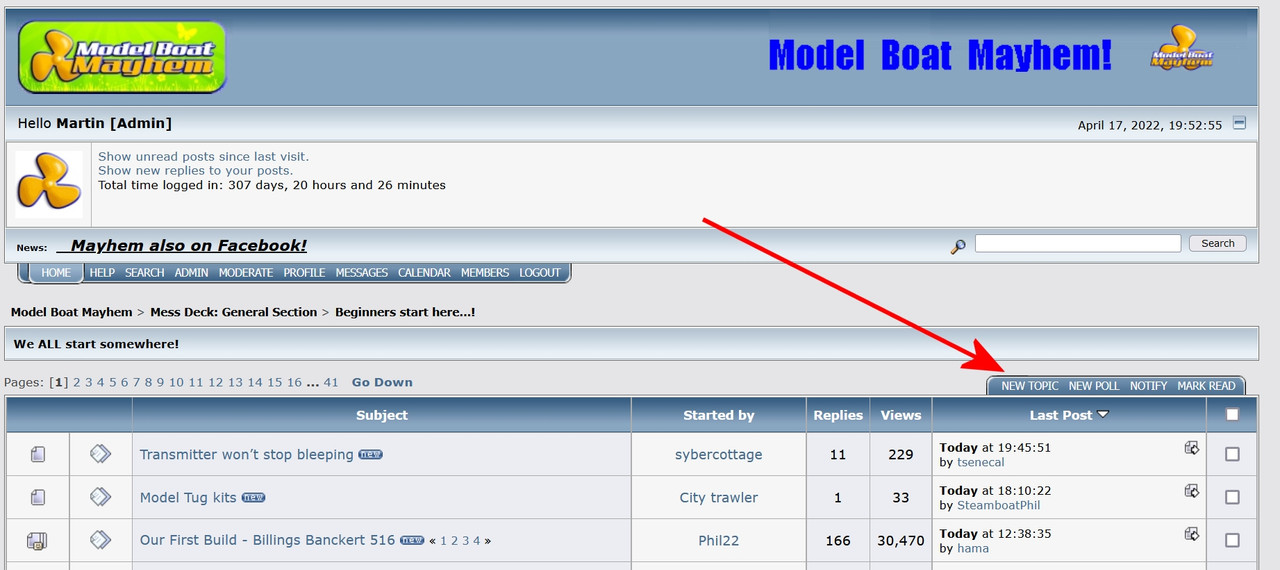1280x570 pixels.
Task: Click the Go Down link
Action: point(382,382)
